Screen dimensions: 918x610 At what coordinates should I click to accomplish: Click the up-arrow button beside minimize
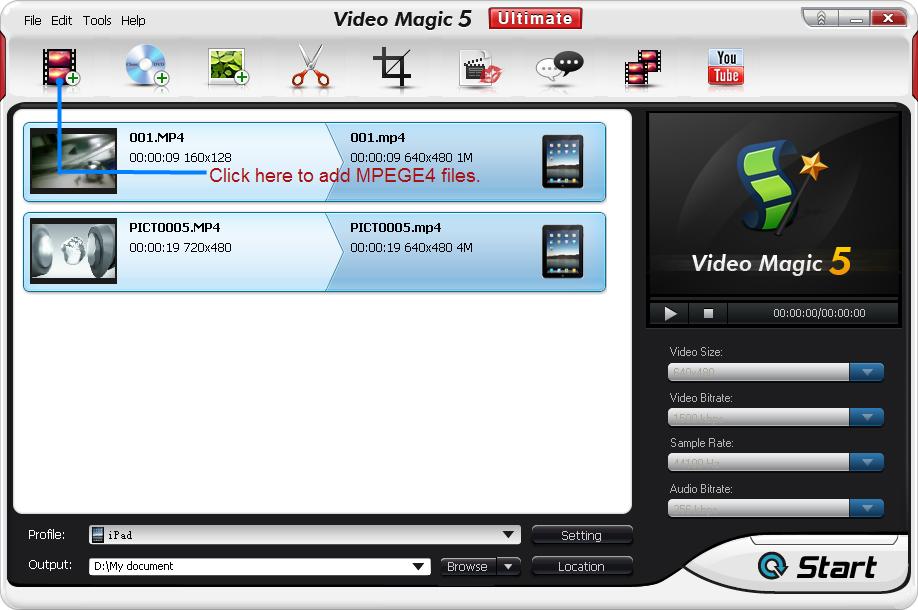(820, 19)
